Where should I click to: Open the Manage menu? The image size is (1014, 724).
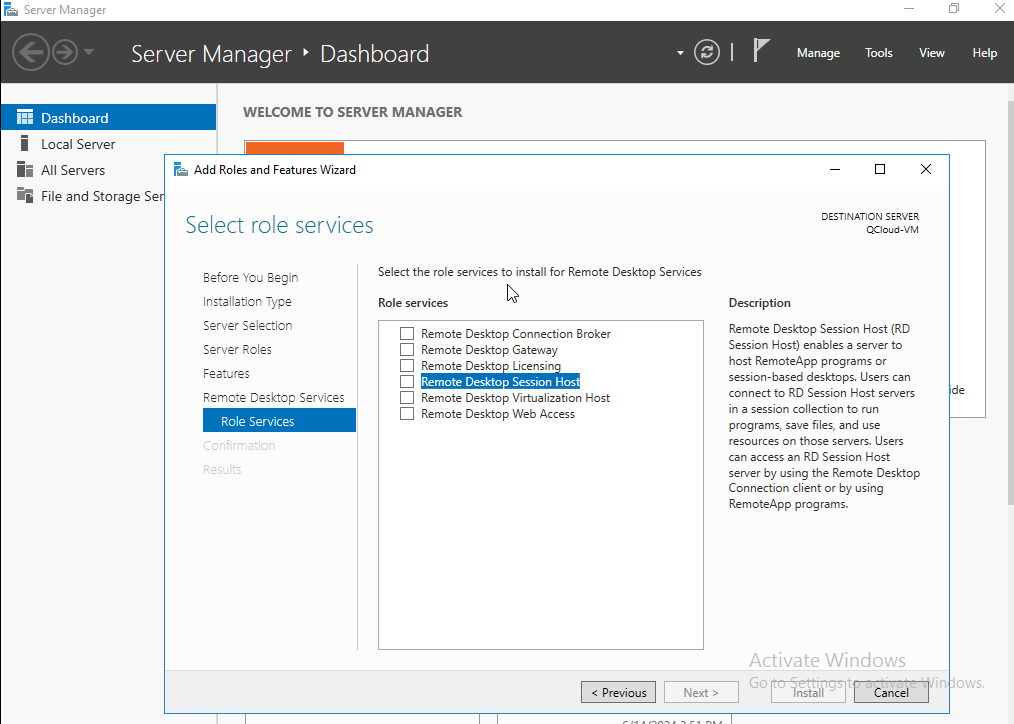click(x=818, y=53)
